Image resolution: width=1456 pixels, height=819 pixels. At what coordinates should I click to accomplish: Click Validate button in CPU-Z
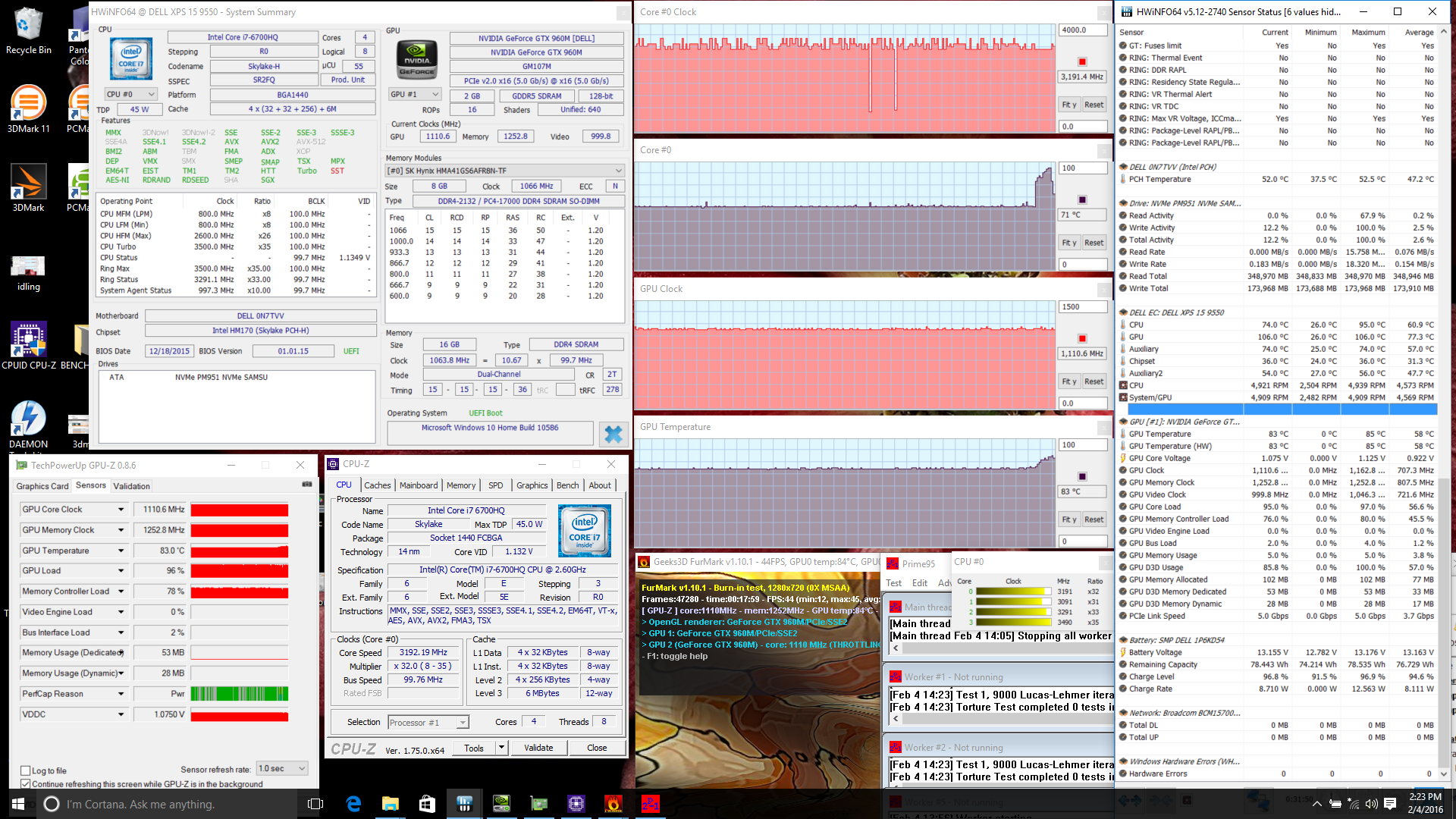(x=538, y=748)
